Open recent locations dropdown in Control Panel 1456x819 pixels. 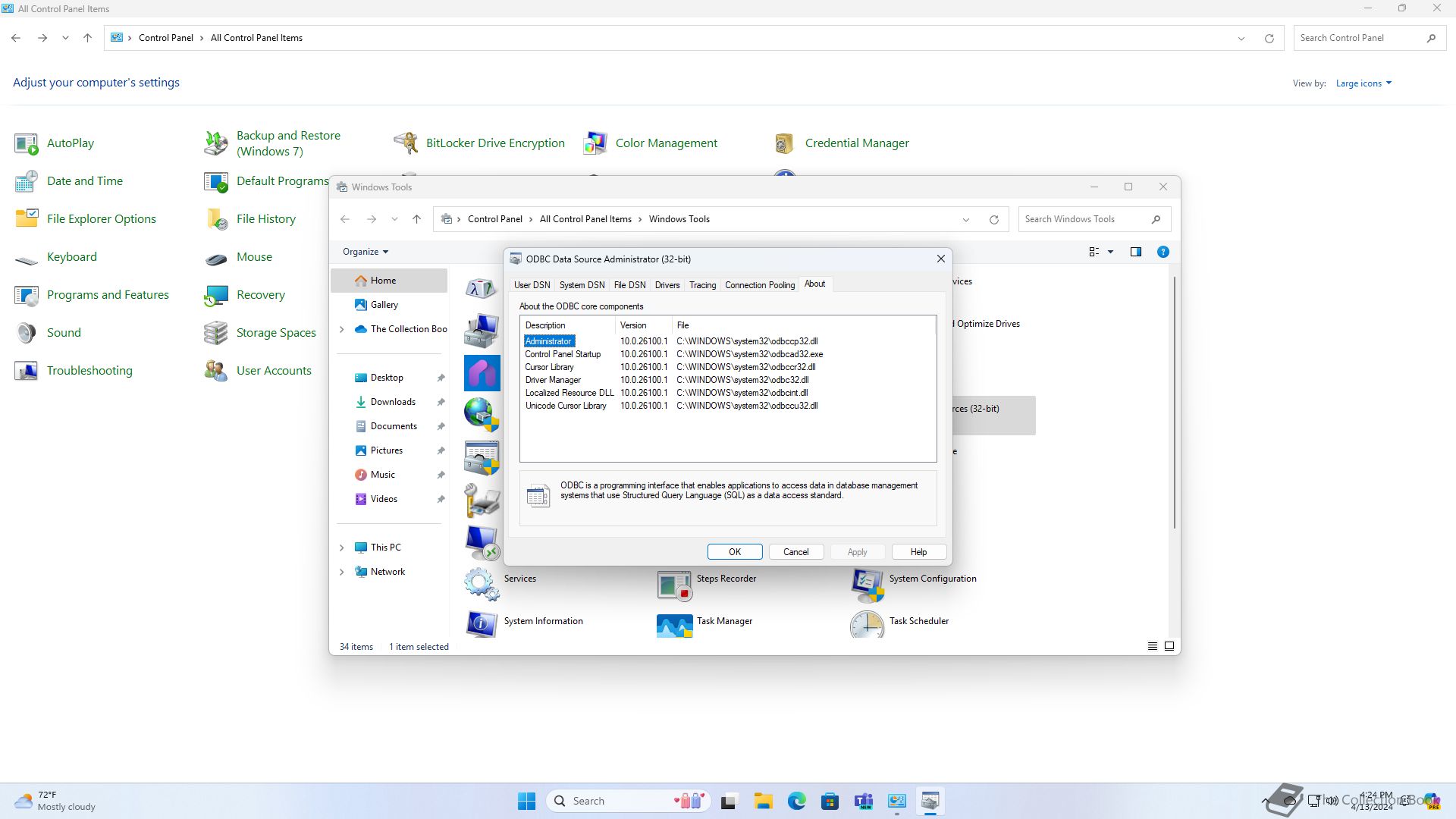65,38
